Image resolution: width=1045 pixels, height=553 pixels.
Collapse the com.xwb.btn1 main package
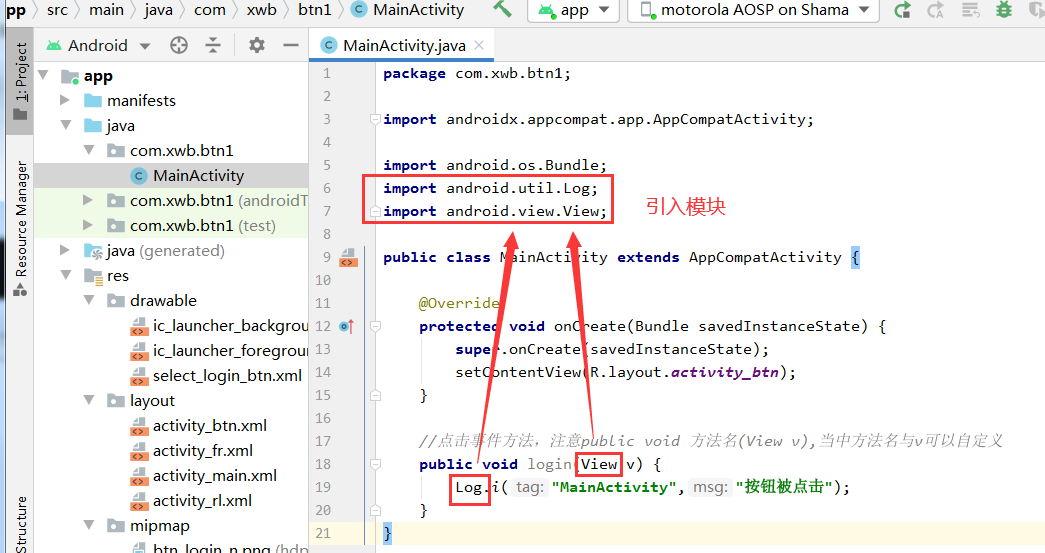click(x=89, y=151)
